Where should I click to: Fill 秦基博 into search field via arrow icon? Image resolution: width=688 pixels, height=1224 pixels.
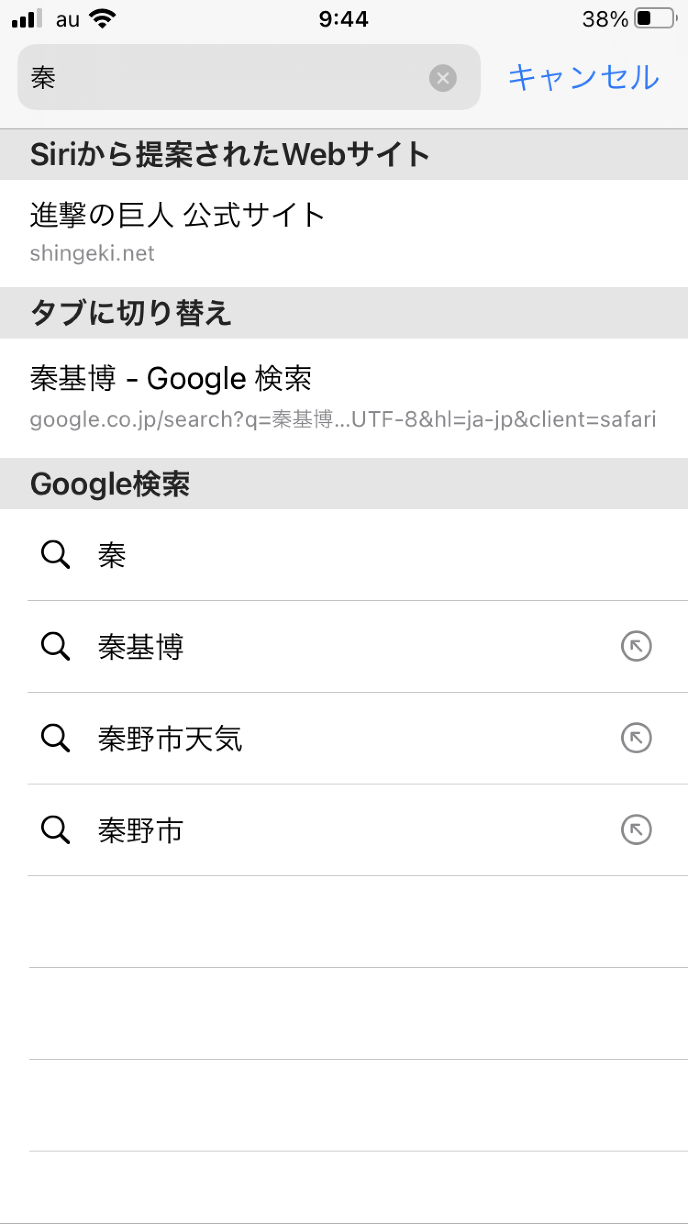point(636,647)
